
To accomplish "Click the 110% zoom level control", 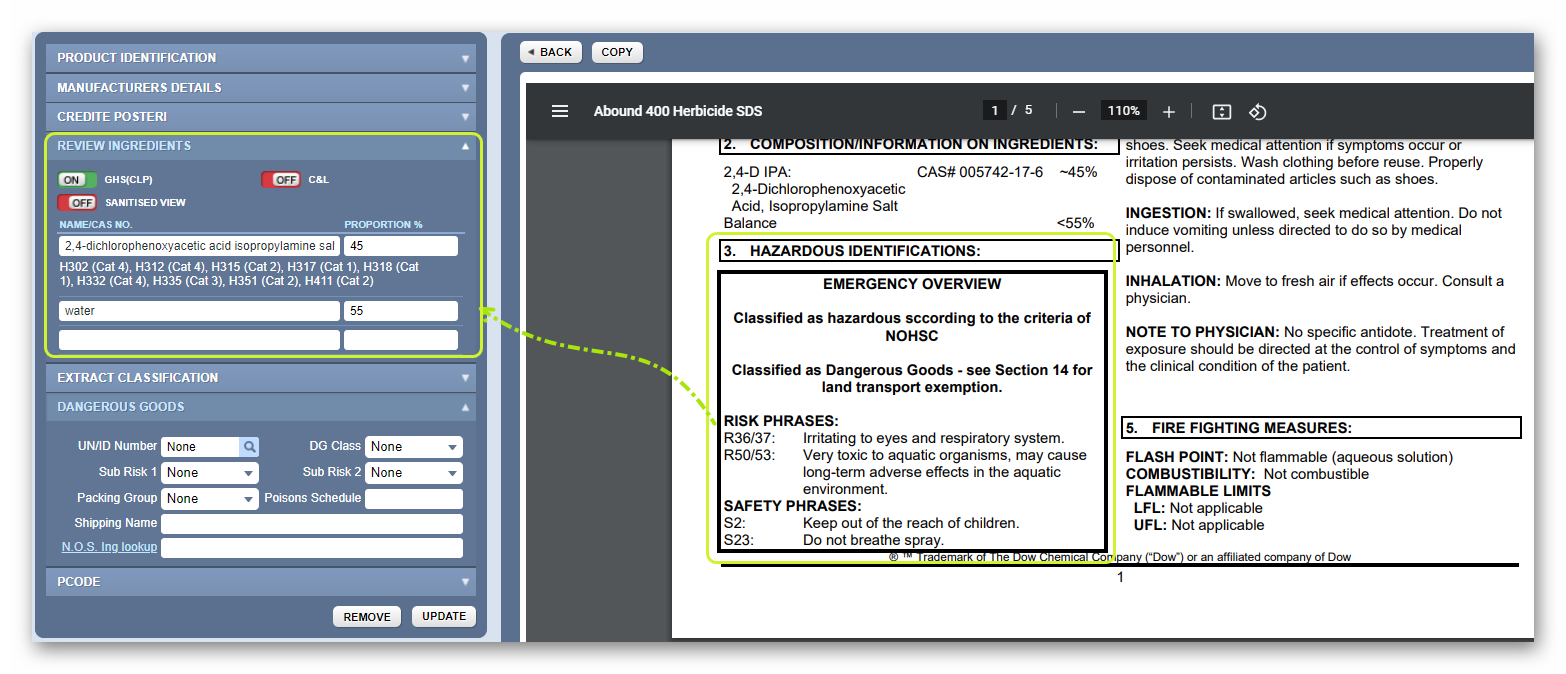I will click(x=1123, y=111).
